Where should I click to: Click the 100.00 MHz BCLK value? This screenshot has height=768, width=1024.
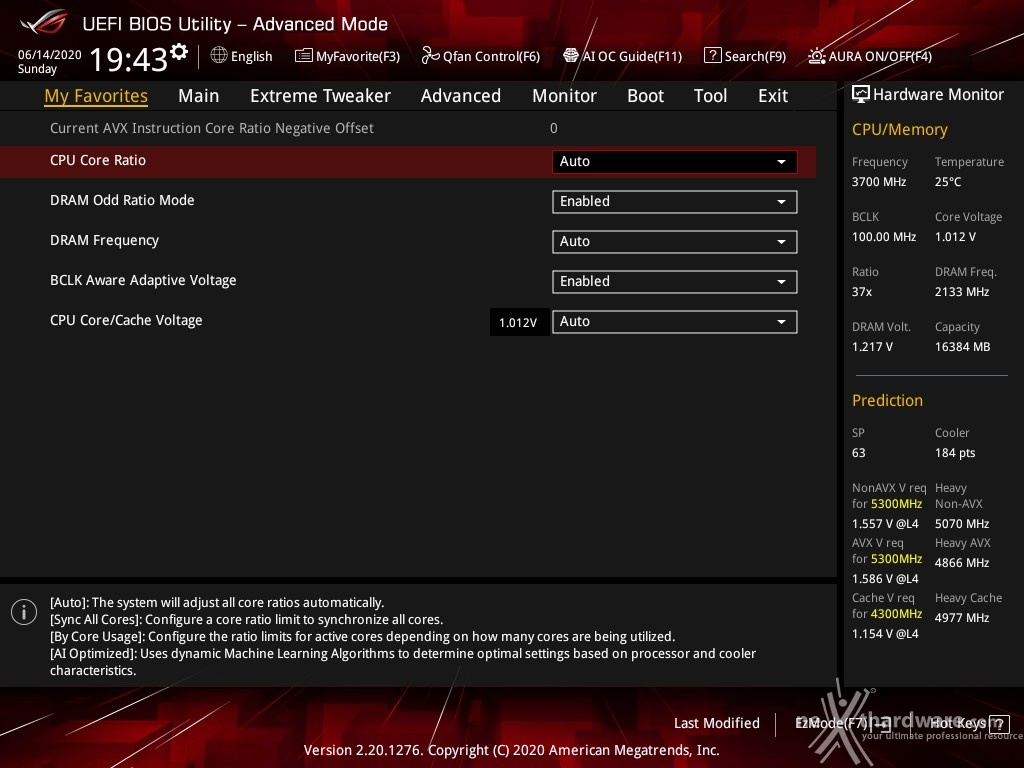tap(884, 236)
